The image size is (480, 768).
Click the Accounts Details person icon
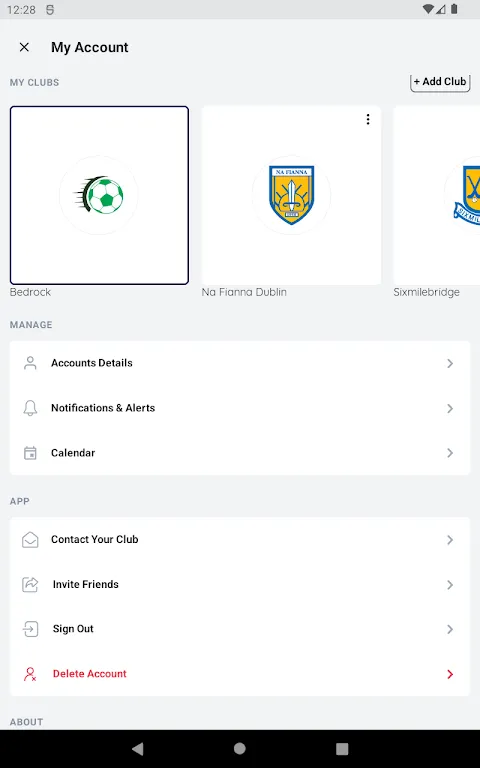[x=30, y=363]
